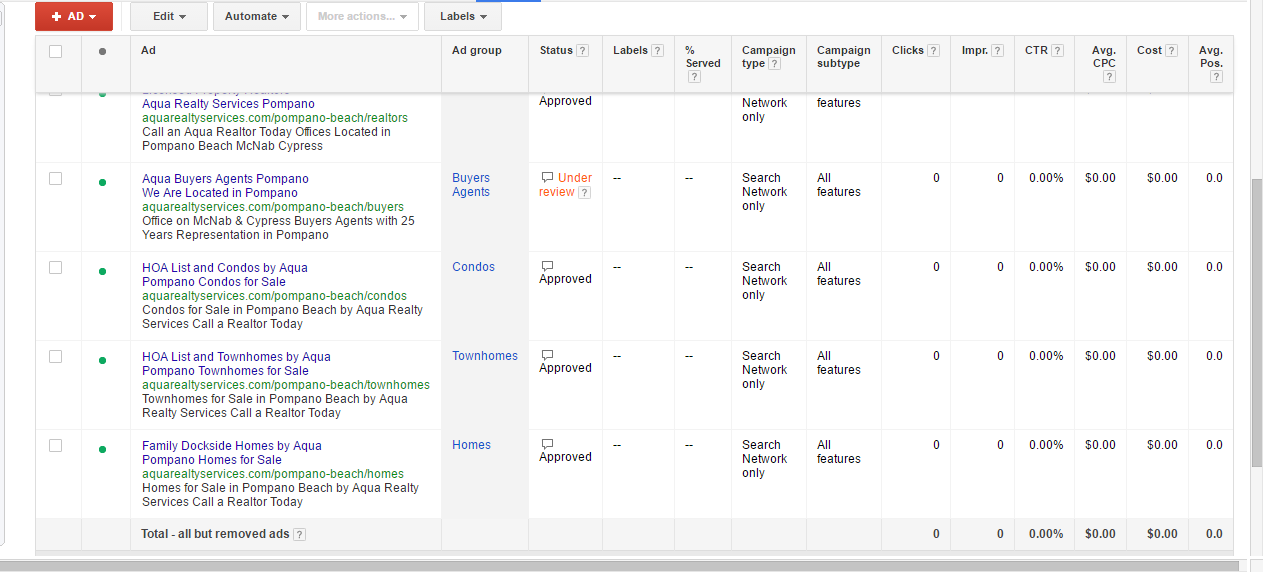The height and width of the screenshot is (572, 1263).
Task: Open the red + AD dropdown button
Action: 74,16
